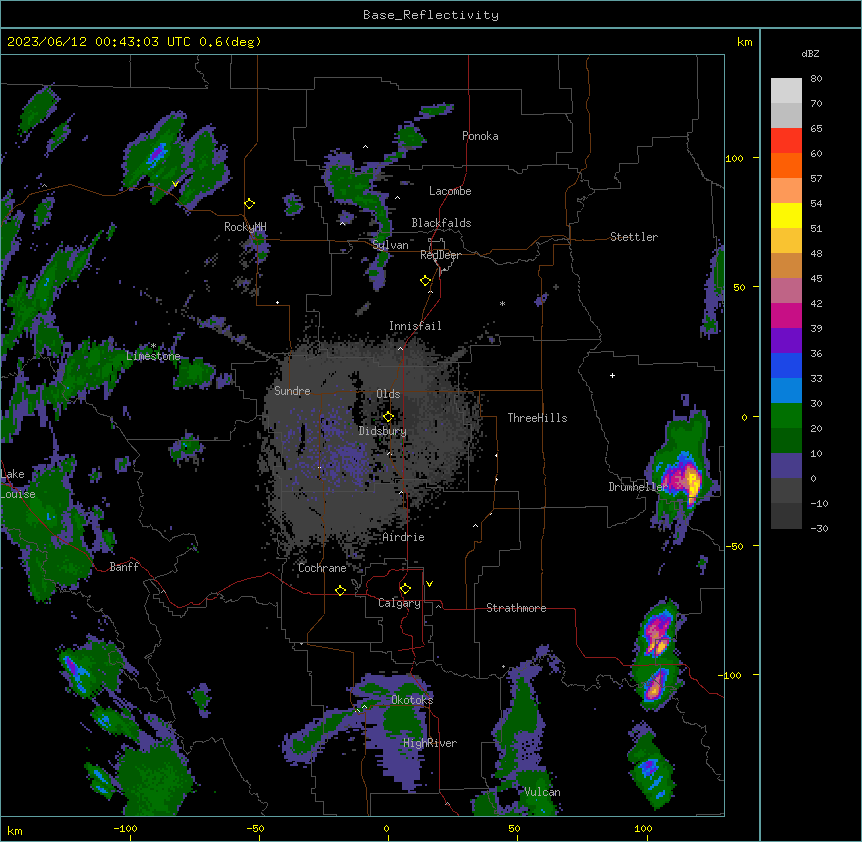This screenshot has height=842, width=862.
Task: Click the -50 tick label on the horizontal axis
Action: click(x=255, y=828)
